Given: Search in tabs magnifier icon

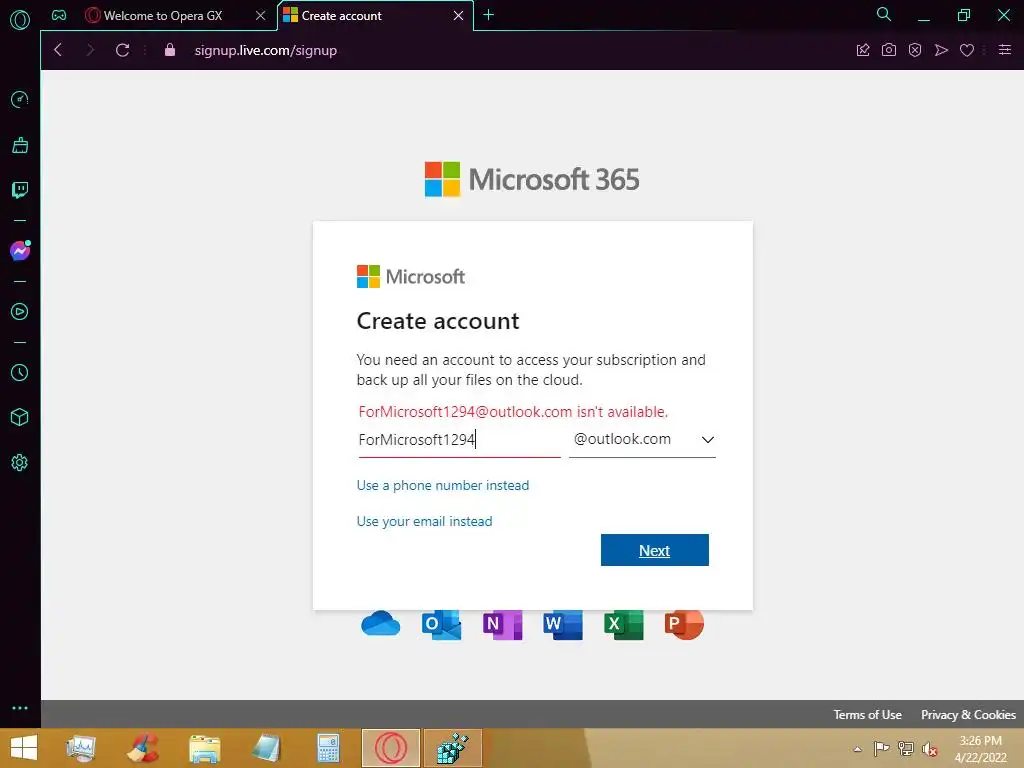Looking at the screenshot, I should point(884,14).
